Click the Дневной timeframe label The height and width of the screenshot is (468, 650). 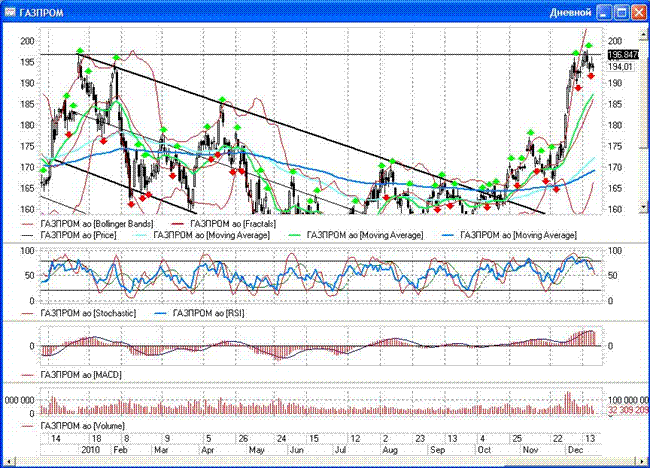click(x=570, y=12)
